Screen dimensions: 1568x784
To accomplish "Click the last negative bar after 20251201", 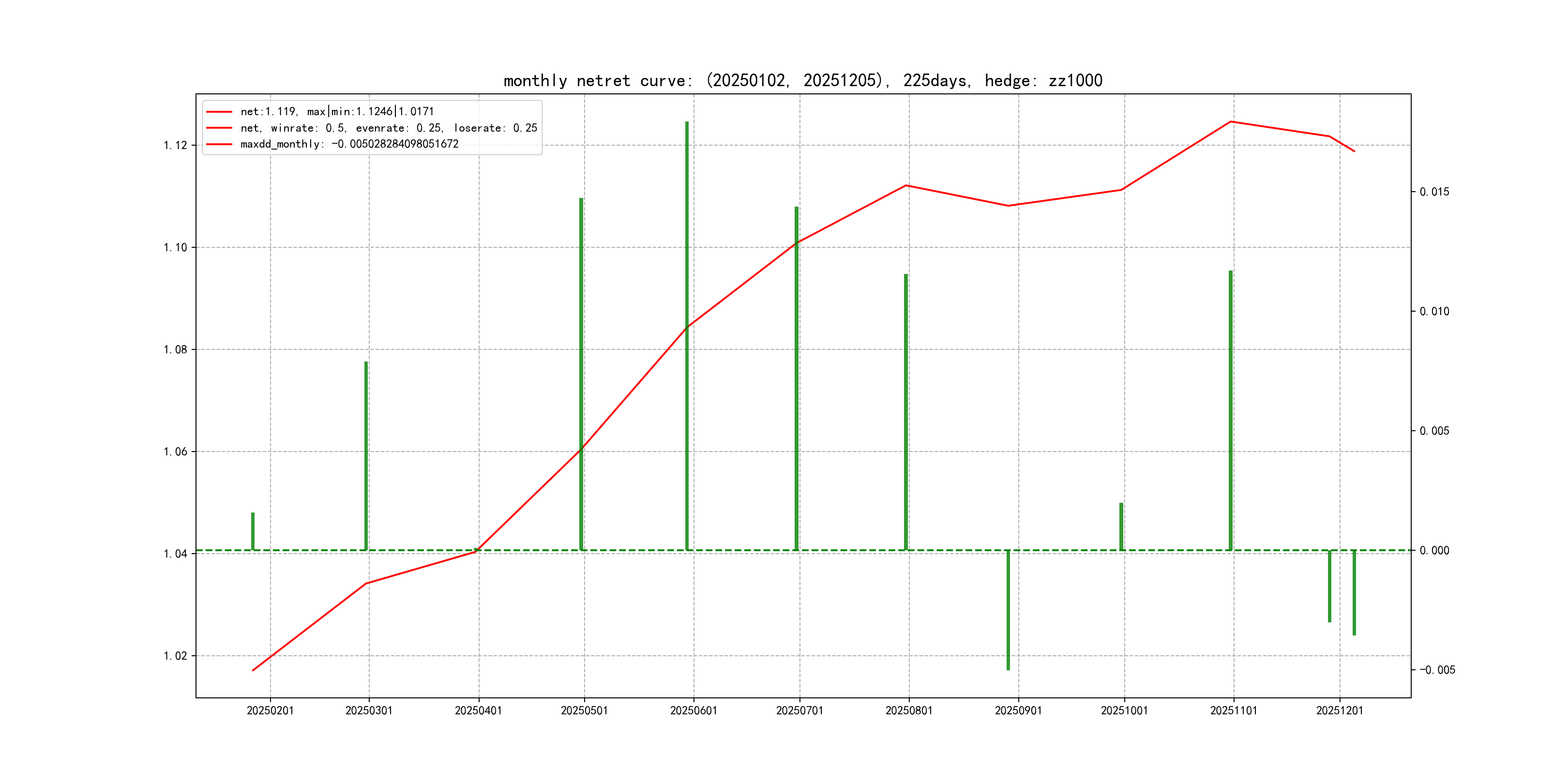I will 1354,592.
